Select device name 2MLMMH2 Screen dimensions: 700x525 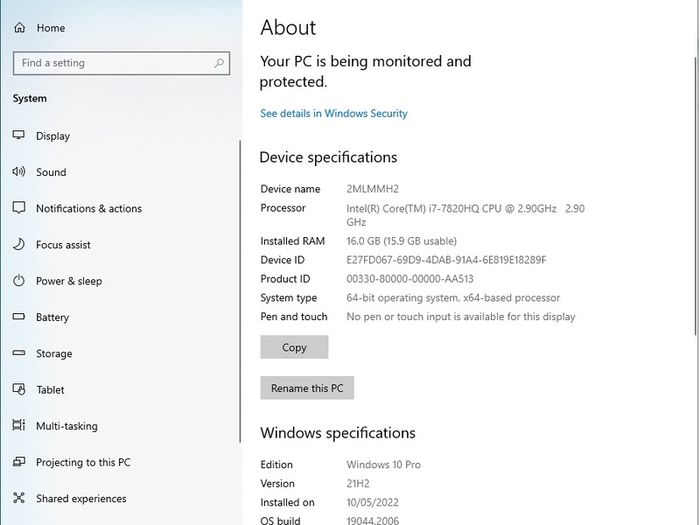pyautogui.click(x=372, y=189)
